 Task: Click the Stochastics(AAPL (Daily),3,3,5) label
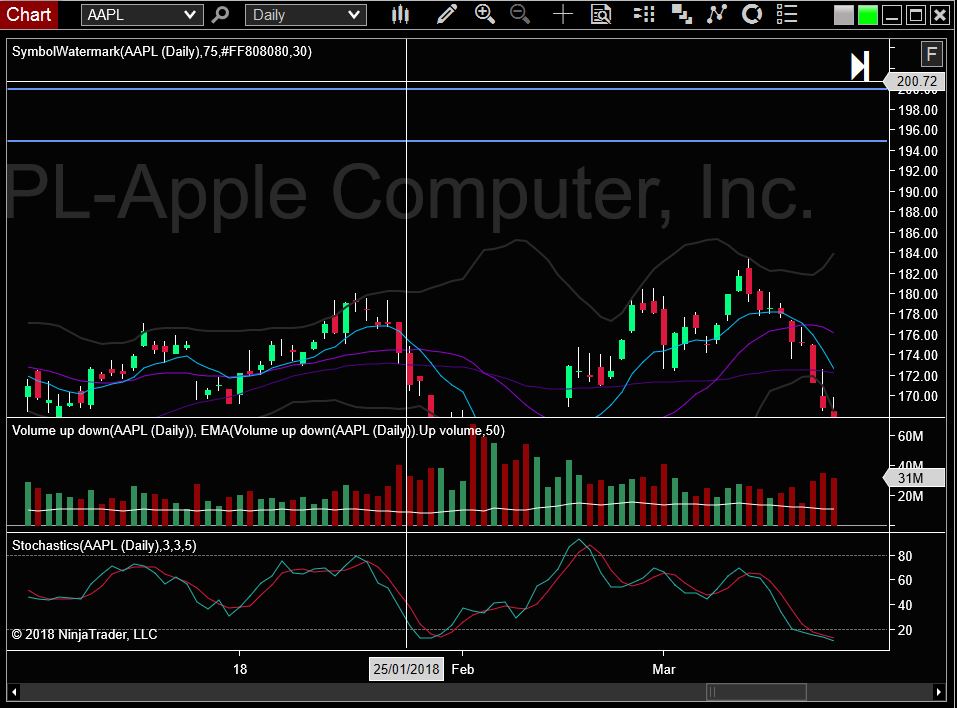(104, 546)
